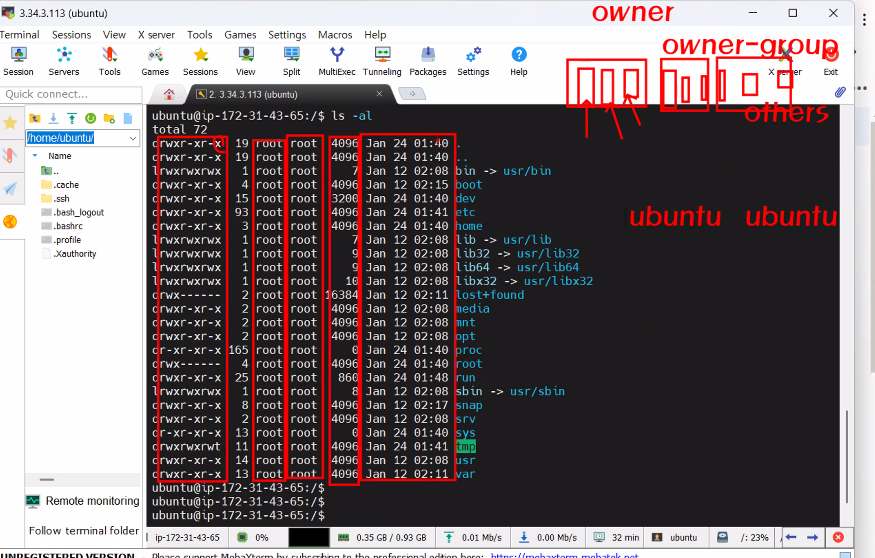
Task: Go to parent folder in SFTP toolbar
Action: [35, 118]
